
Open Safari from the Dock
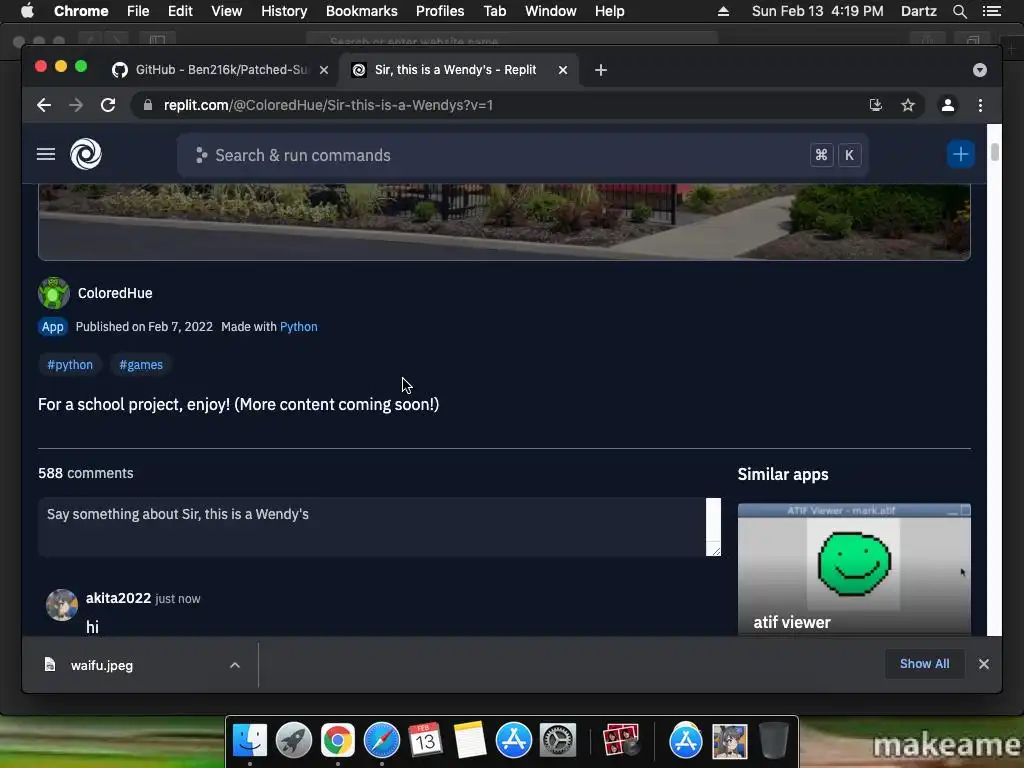point(381,741)
